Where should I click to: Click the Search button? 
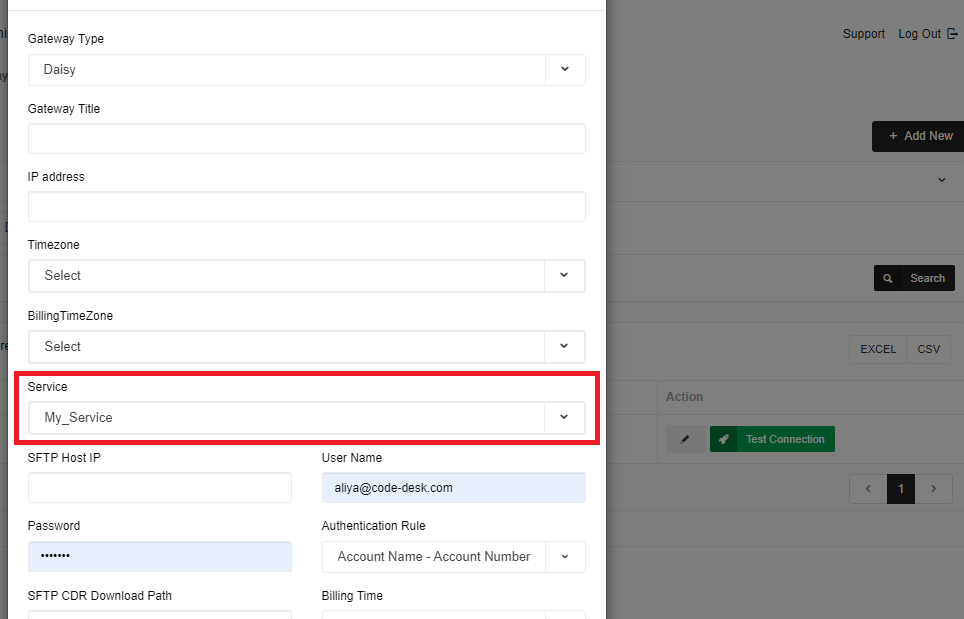[x=914, y=278]
